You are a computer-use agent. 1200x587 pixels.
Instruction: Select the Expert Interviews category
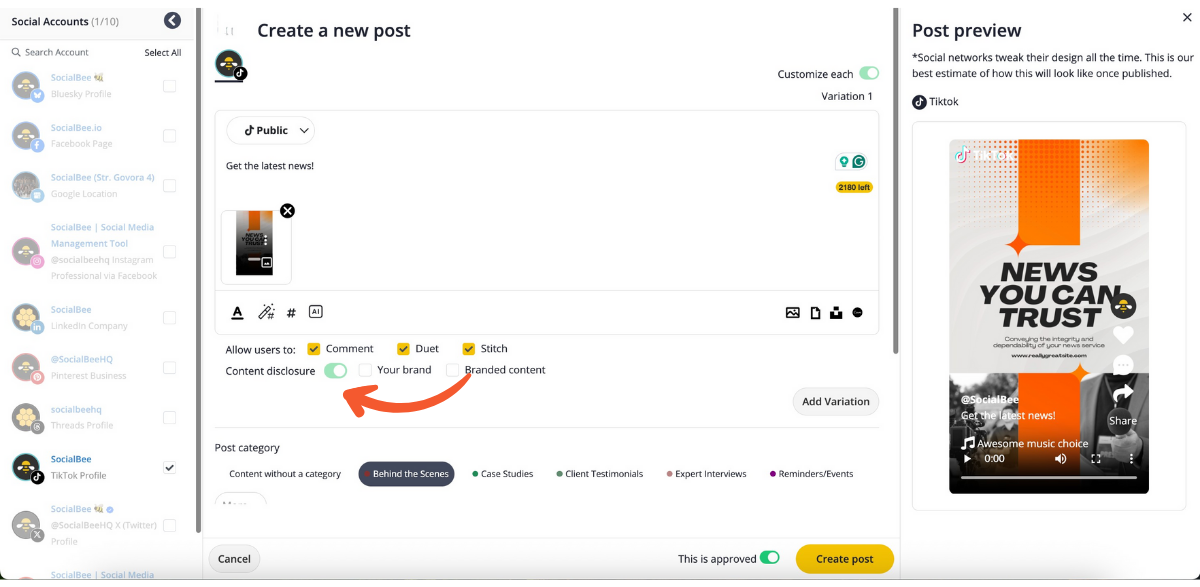705,474
